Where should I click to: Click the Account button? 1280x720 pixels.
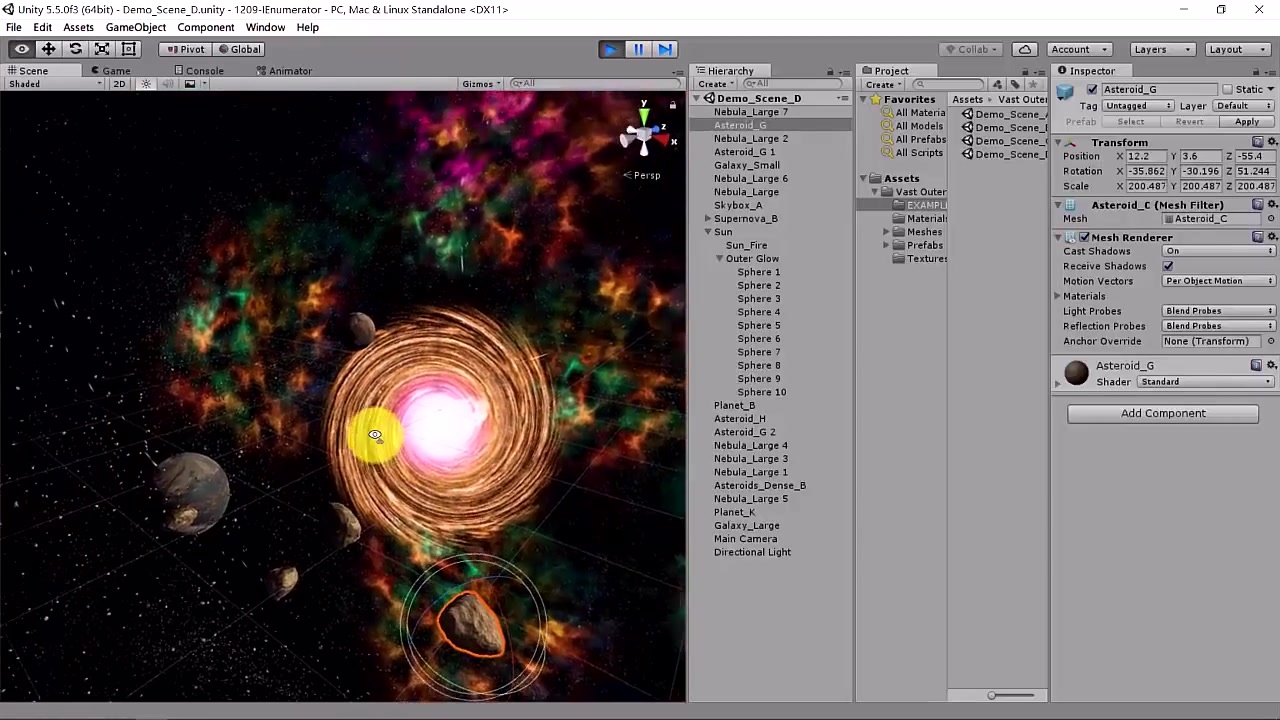tap(1078, 49)
